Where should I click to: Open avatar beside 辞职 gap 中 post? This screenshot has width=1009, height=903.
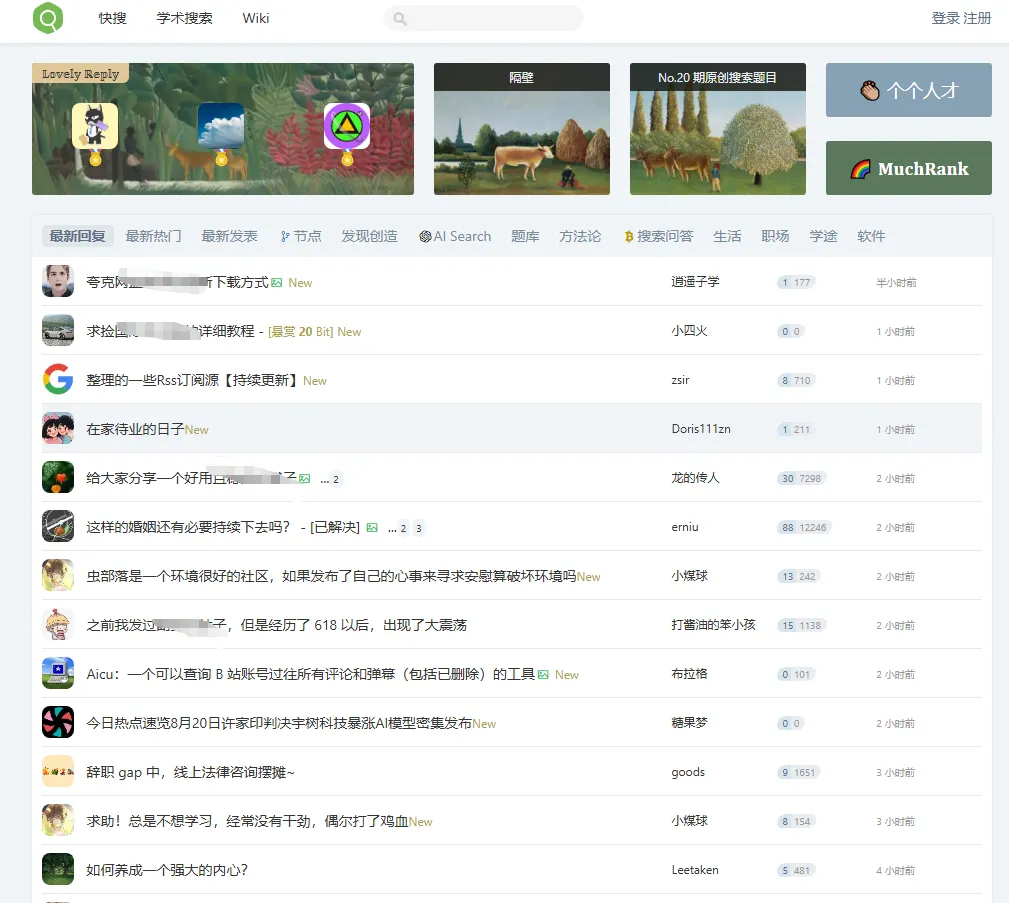coord(58,771)
